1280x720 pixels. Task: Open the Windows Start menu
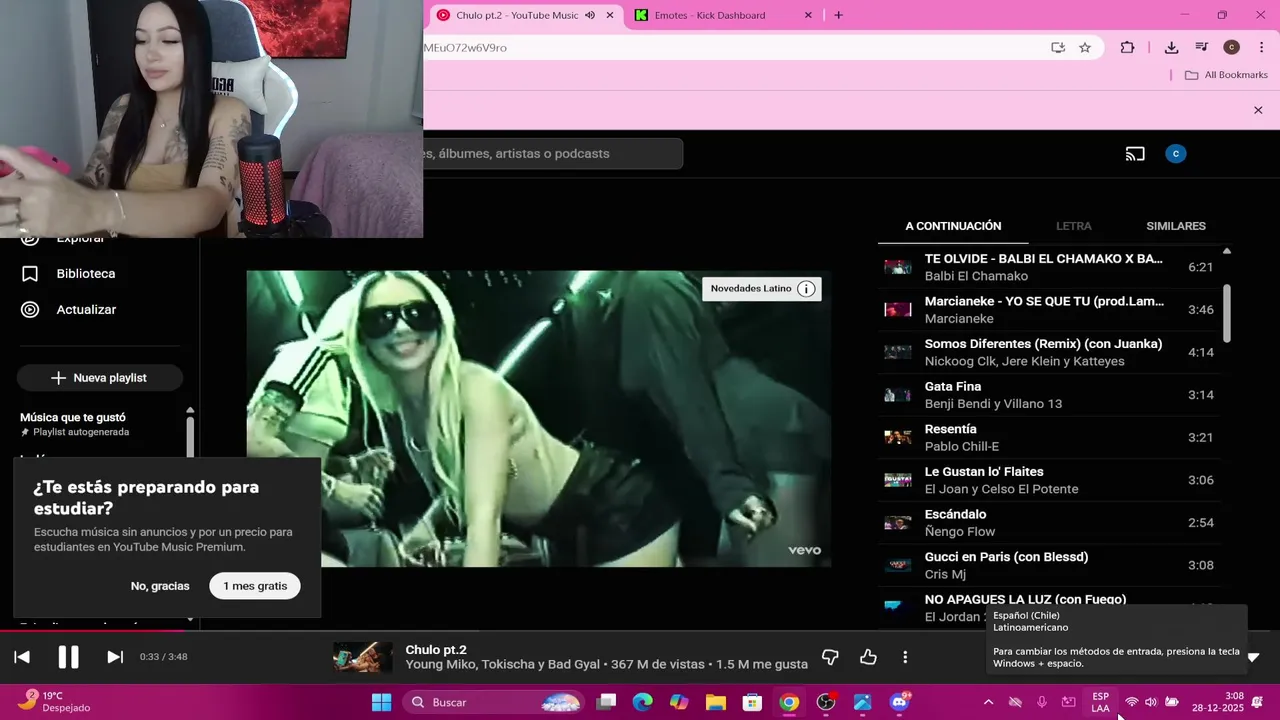click(x=382, y=702)
